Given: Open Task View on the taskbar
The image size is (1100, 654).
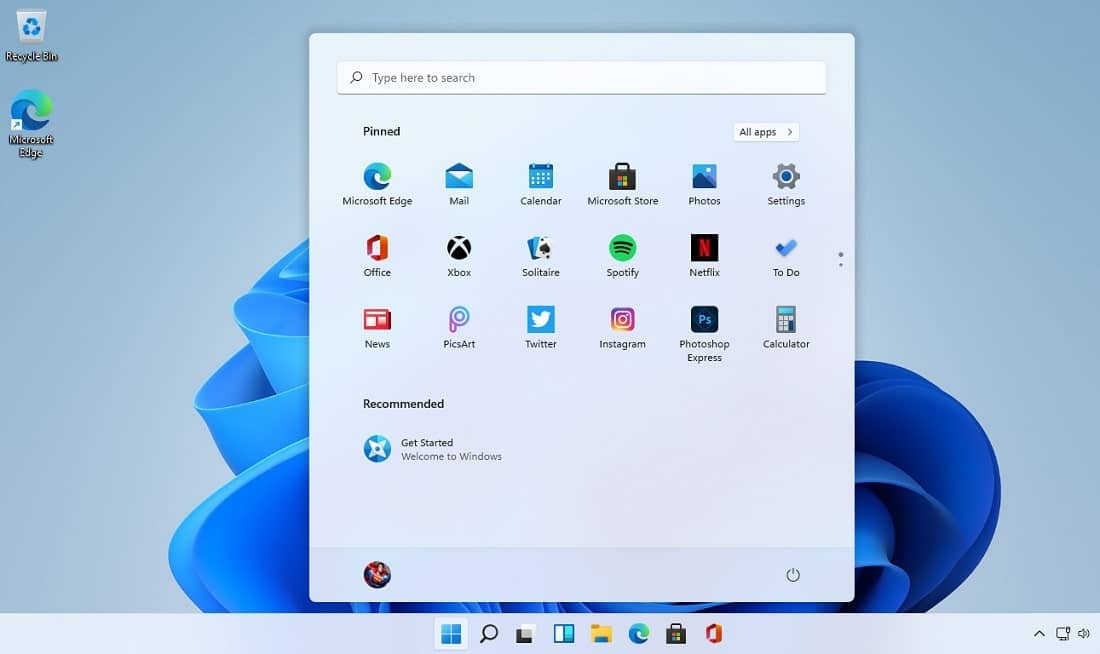Looking at the screenshot, I should [526, 634].
